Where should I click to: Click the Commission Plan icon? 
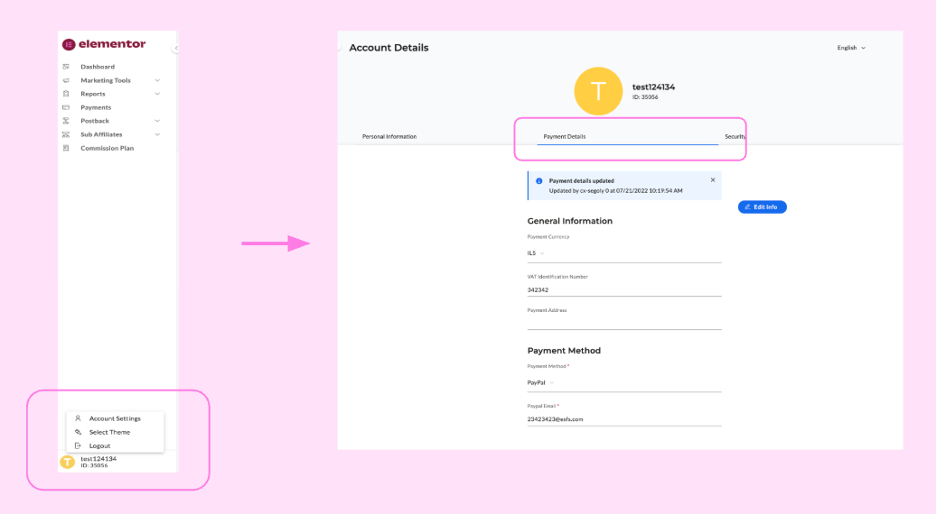(x=66, y=148)
